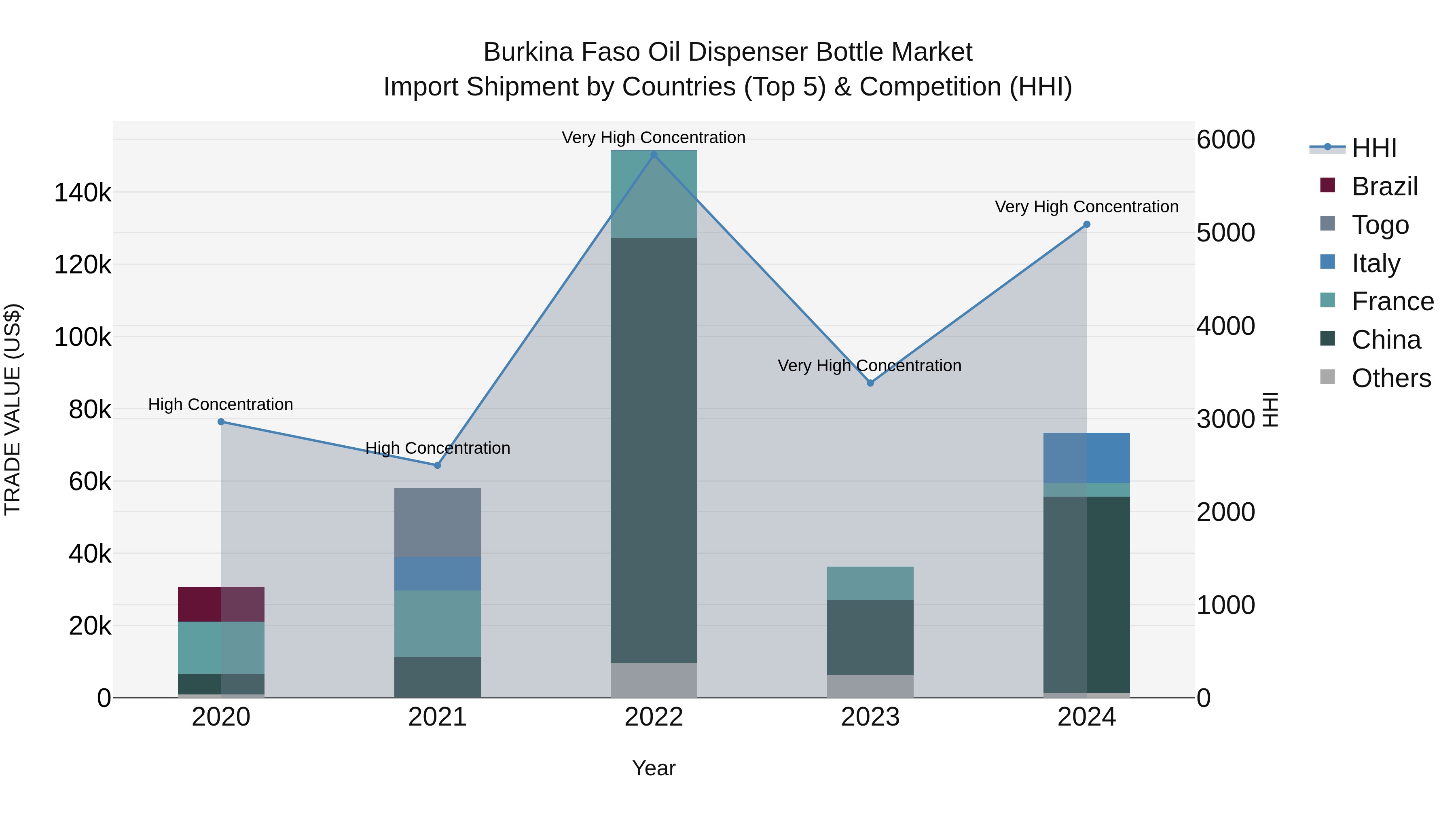Click the 'Very High Concentration' annotation above 2023
Image resolution: width=1456 pixels, height=819 pixels.
point(870,366)
